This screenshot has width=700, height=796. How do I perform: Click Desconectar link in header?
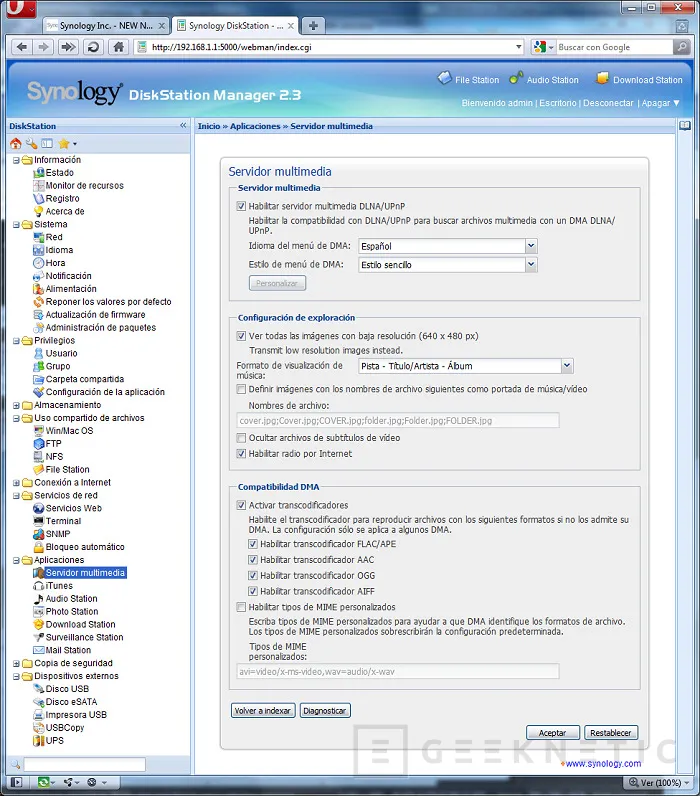pyautogui.click(x=608, y=103)
